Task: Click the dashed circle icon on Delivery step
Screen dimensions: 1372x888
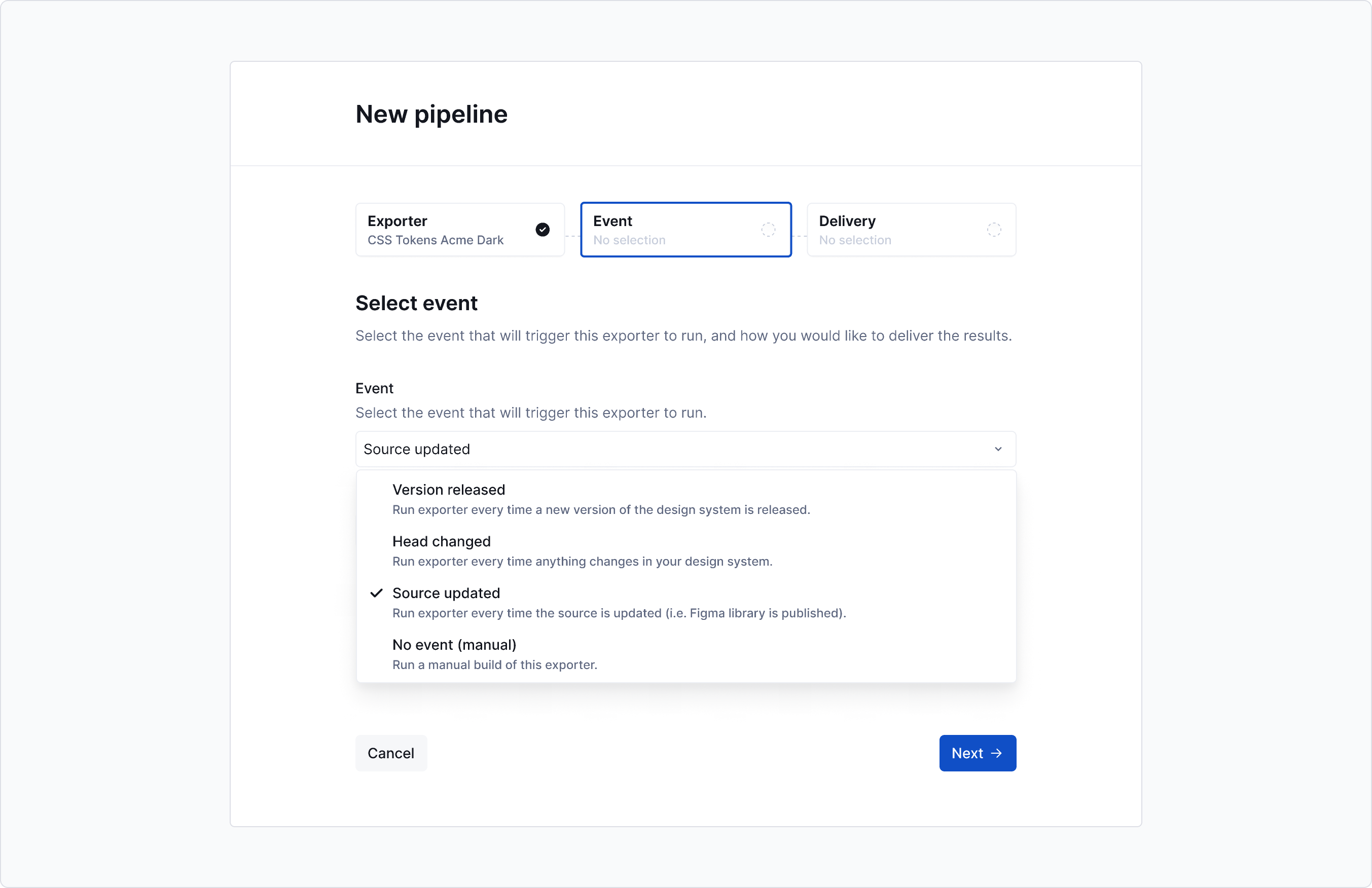Action: [x=994, y=229]
